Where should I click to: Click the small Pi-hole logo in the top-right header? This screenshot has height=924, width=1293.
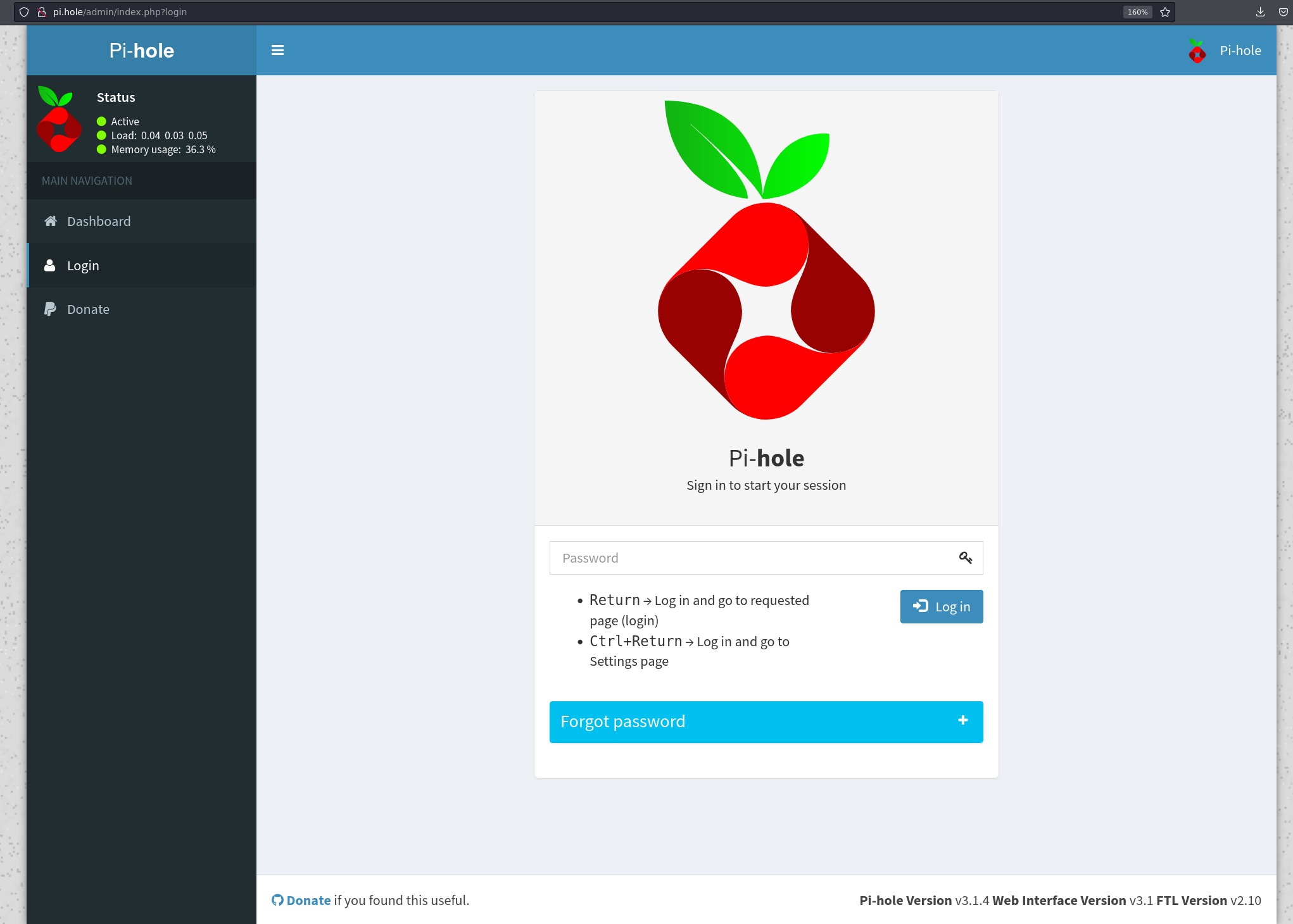[1197, 51]
